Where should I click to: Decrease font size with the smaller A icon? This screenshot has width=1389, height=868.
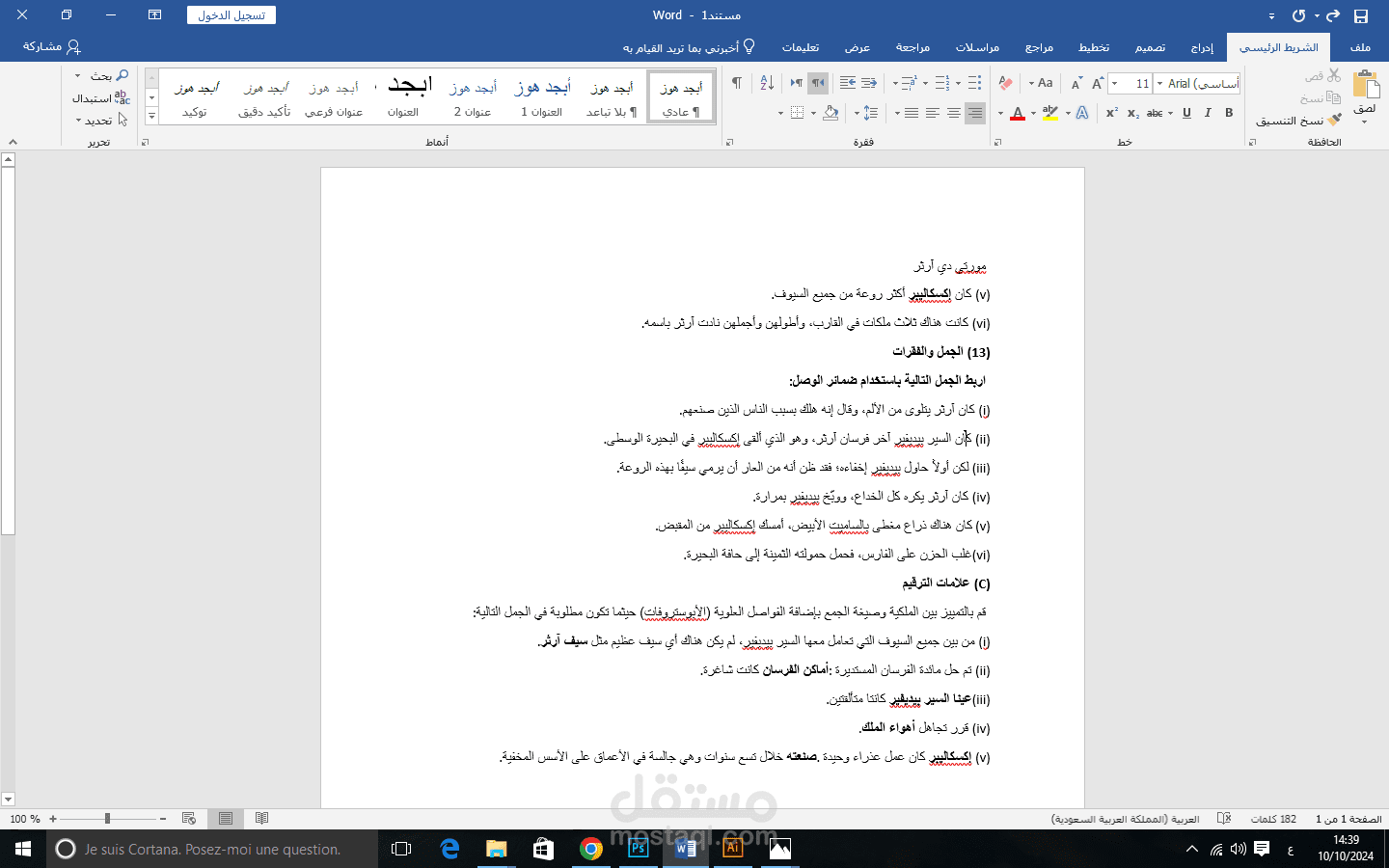point(1076,83)
